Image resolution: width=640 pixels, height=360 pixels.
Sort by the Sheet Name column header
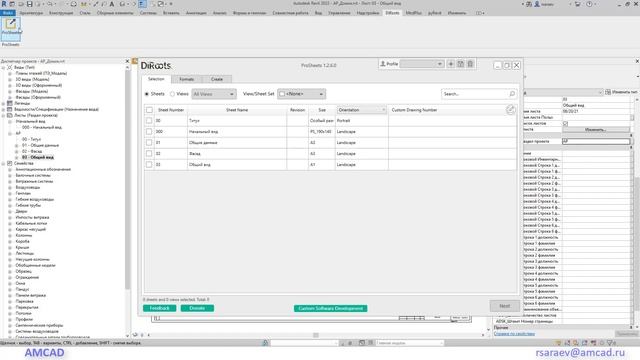pos(237,110)
